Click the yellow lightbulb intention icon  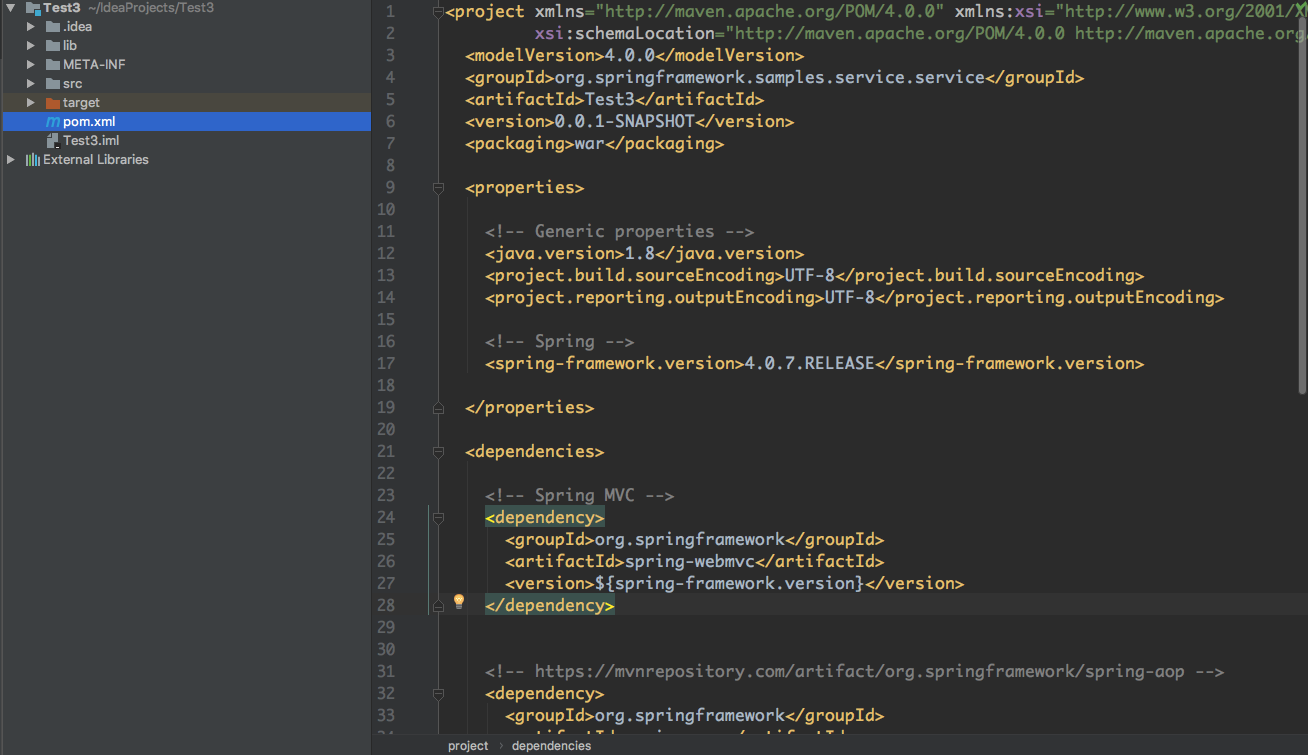(x=459, y=601)
